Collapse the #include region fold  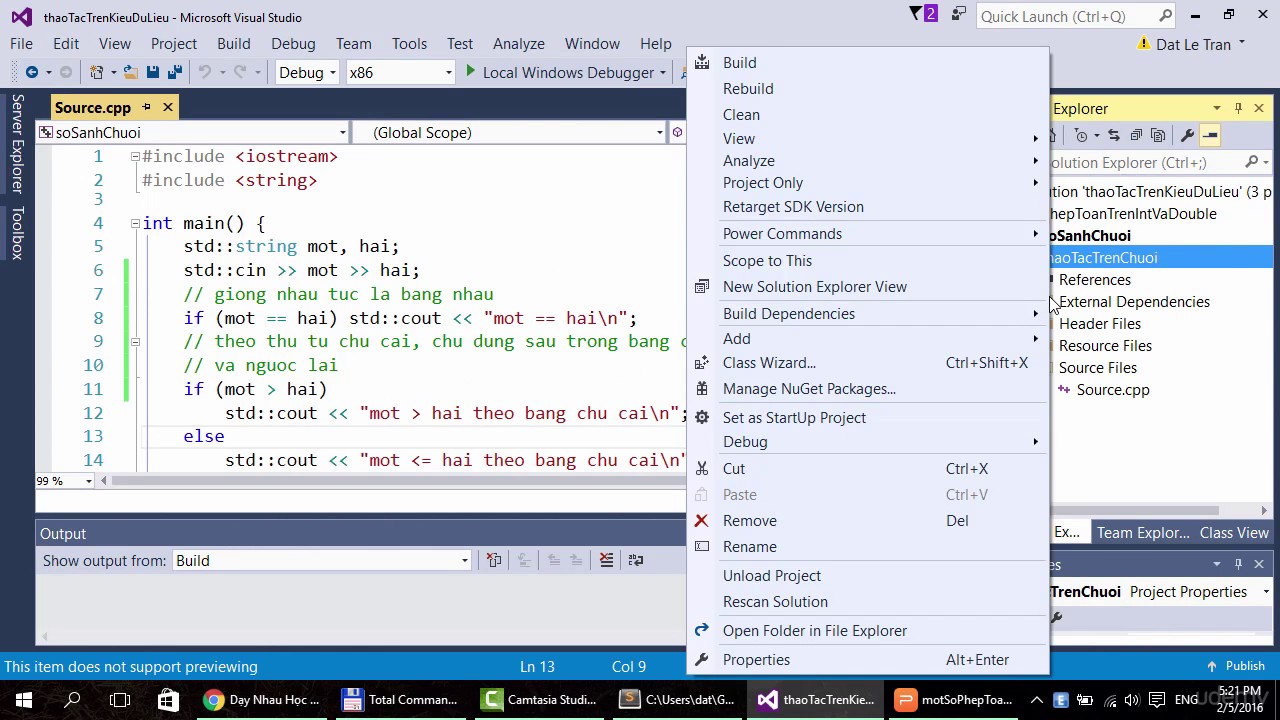tap(135, 156)
